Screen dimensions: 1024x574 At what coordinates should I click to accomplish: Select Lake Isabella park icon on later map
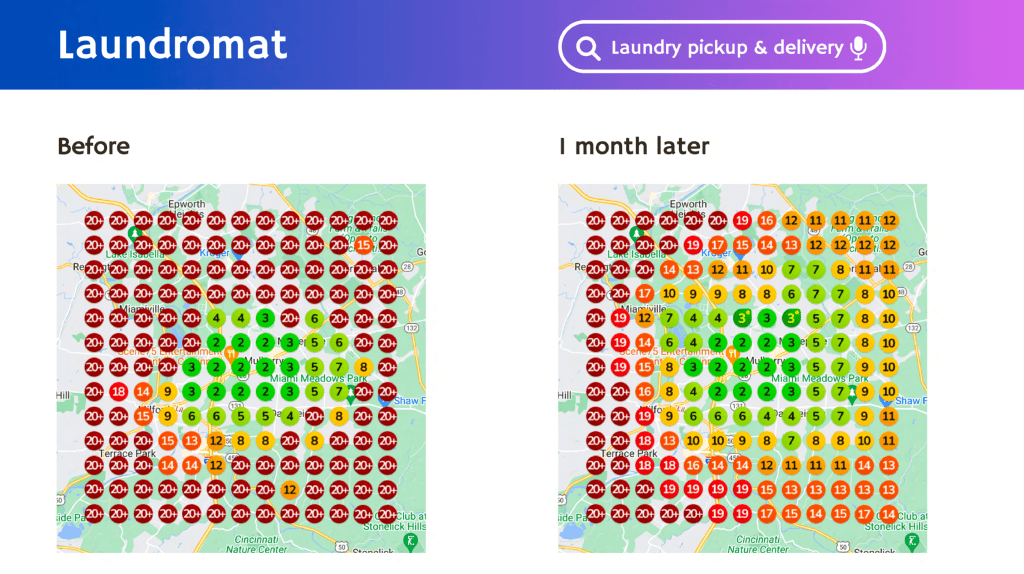tap(635, 233)
